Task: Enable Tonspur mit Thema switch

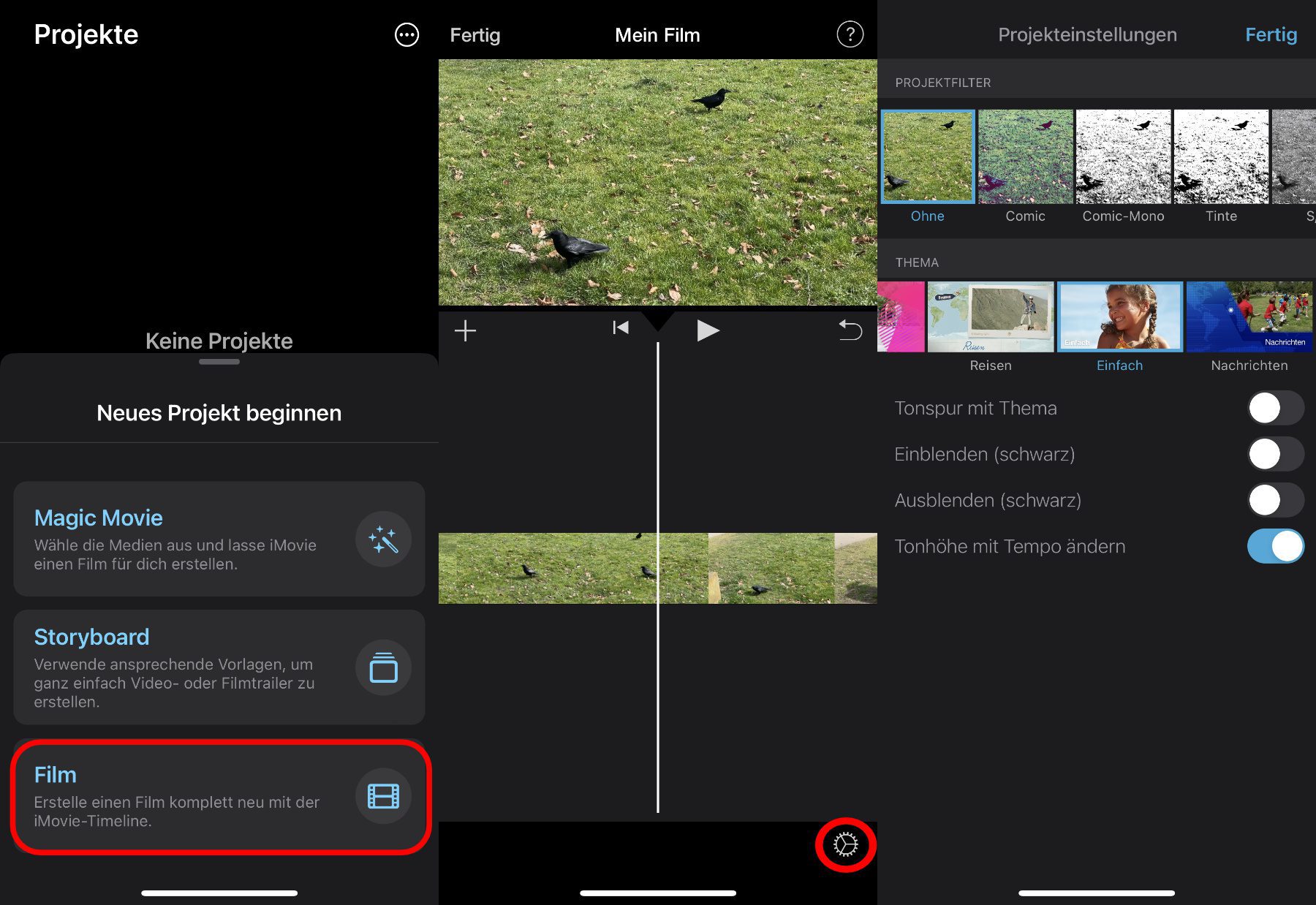Action: (x=1274, y=408)
